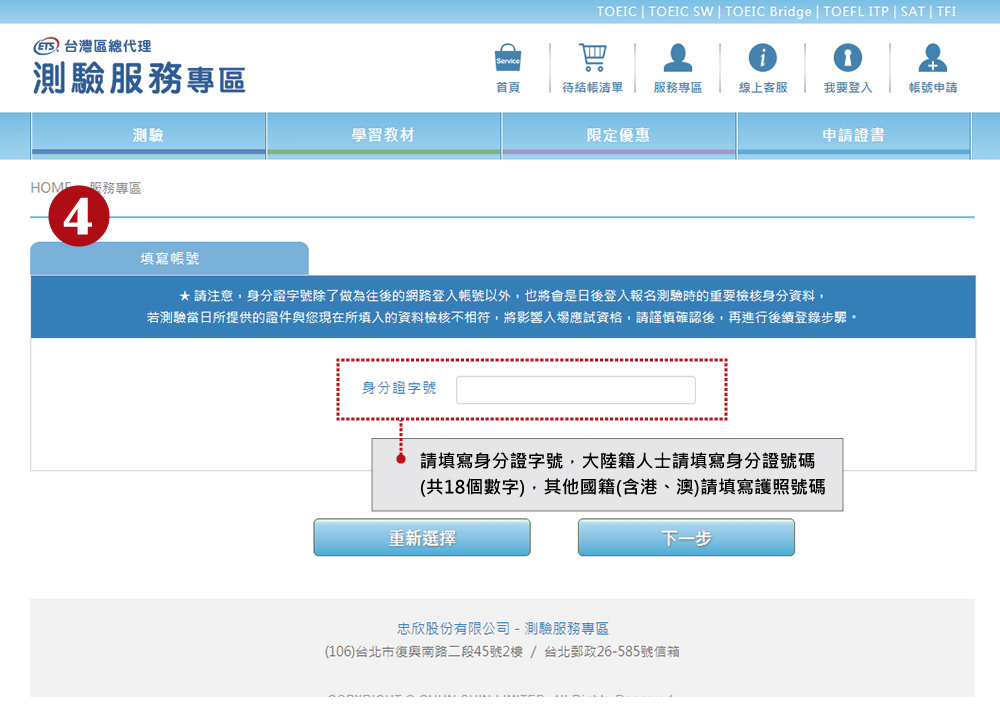The image size is (1000, 728).
Task: Select the 填寫帳號 tab
Action: pos(170,259)
